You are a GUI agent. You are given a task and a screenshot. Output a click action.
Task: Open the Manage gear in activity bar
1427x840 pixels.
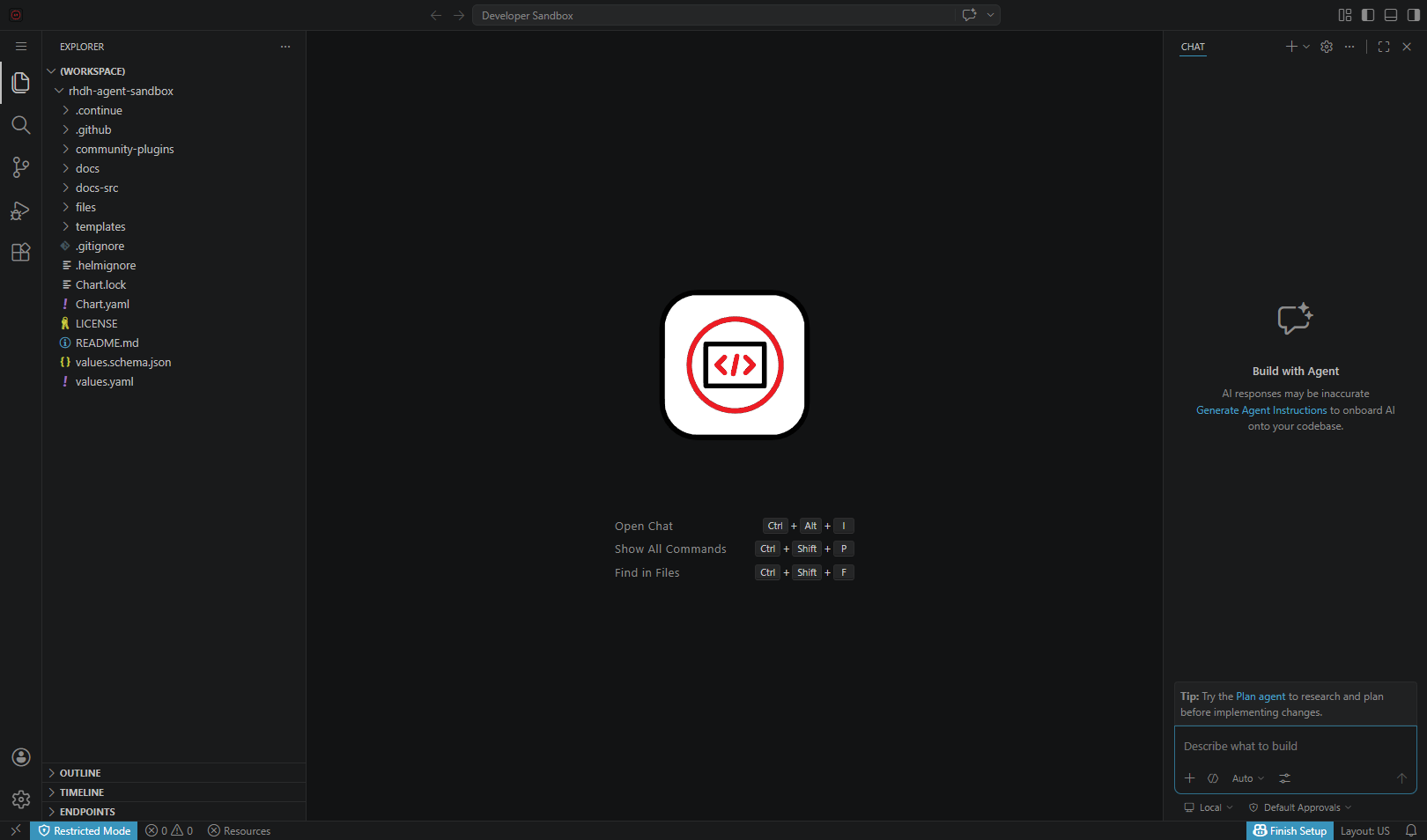21,799
